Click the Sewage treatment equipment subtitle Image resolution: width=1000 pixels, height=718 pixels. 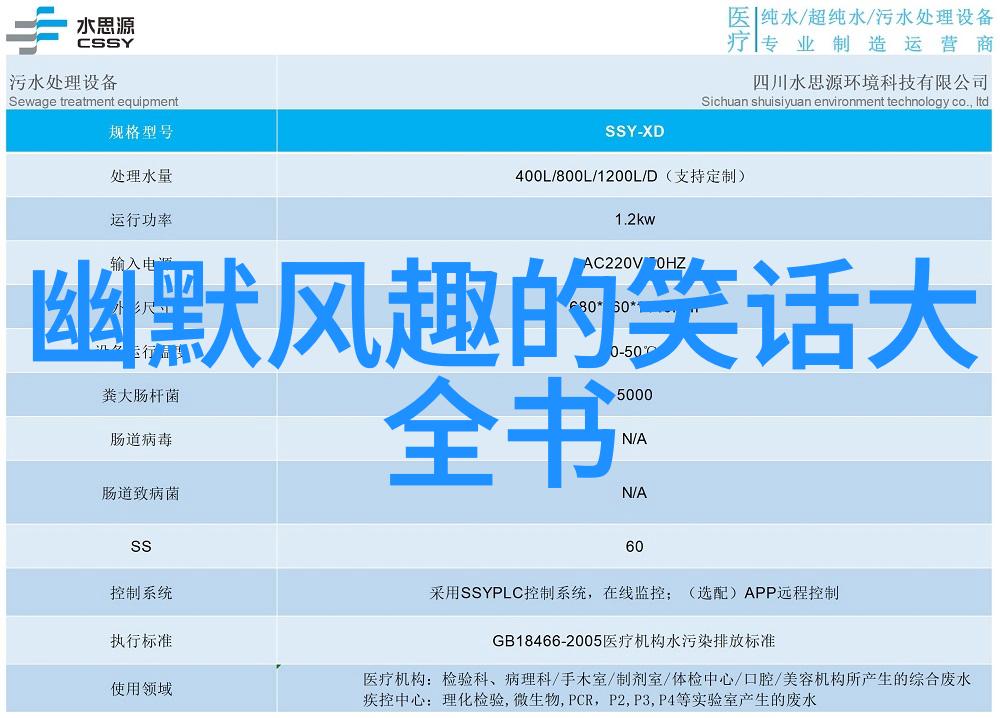94,101
